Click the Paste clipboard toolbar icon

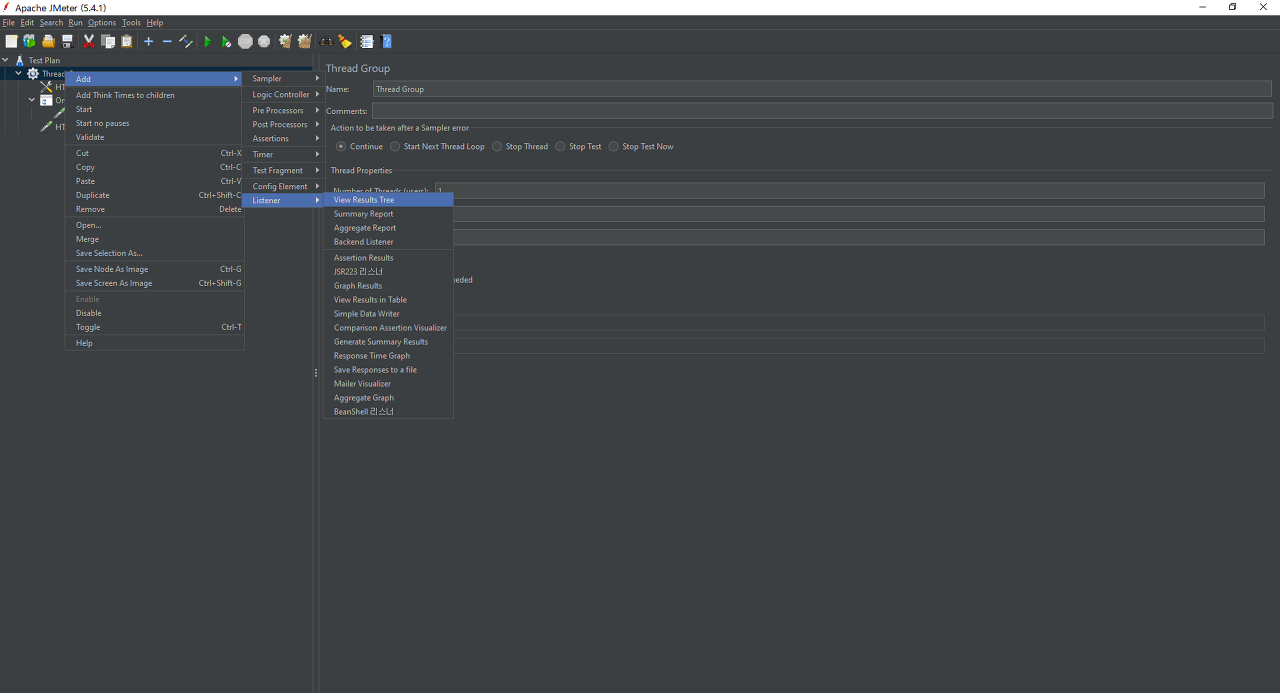click(x=127, y=41)
